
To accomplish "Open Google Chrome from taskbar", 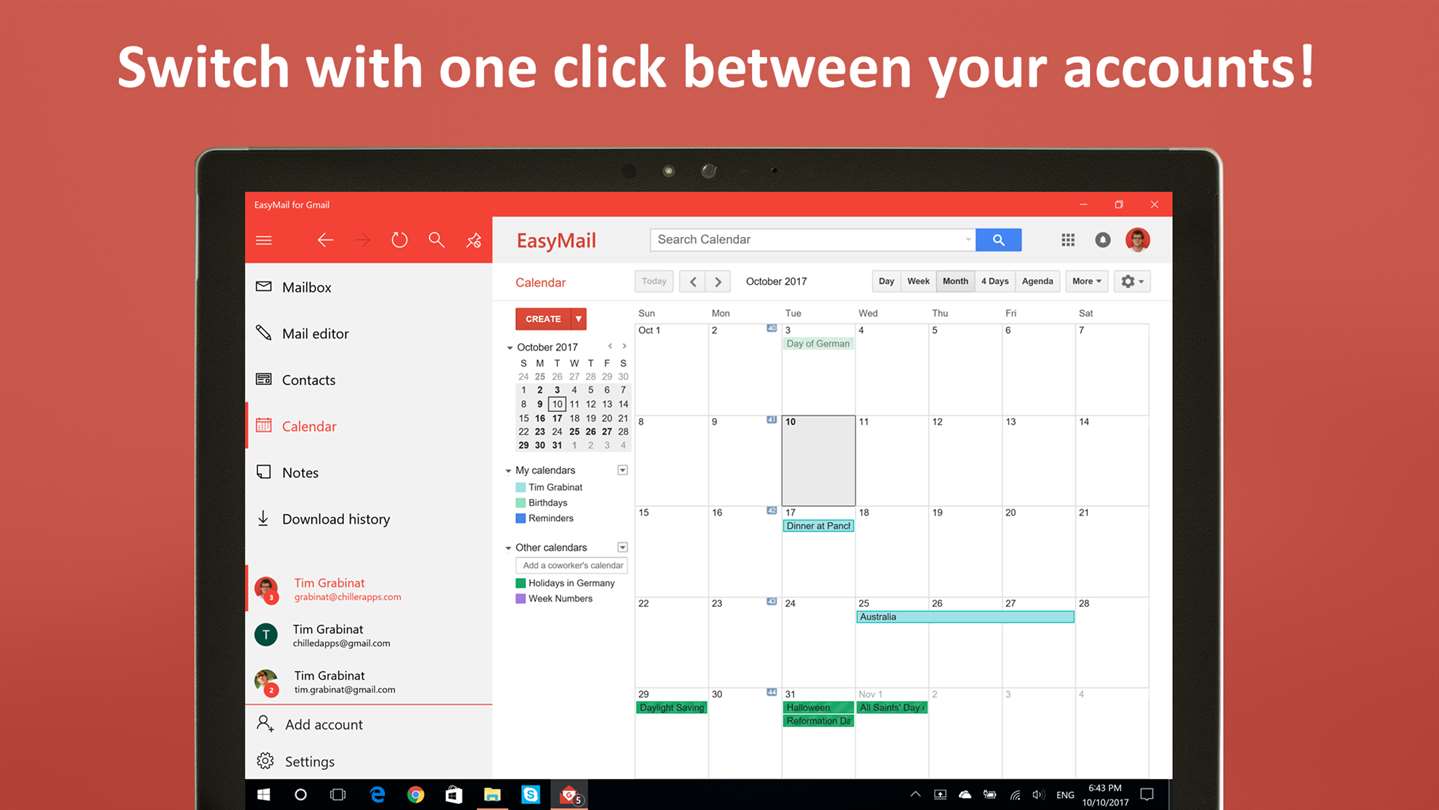I will click(x=415, y=795).
